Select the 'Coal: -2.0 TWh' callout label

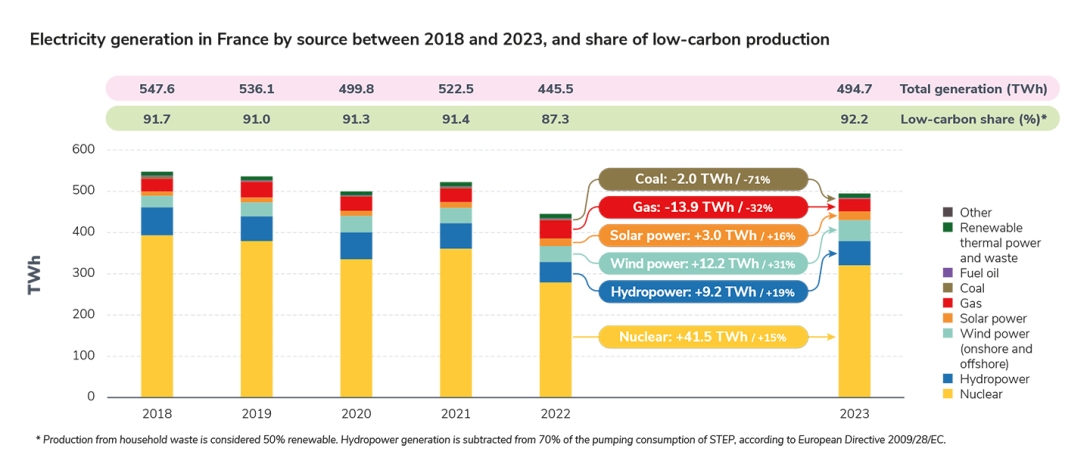[703, 179]
